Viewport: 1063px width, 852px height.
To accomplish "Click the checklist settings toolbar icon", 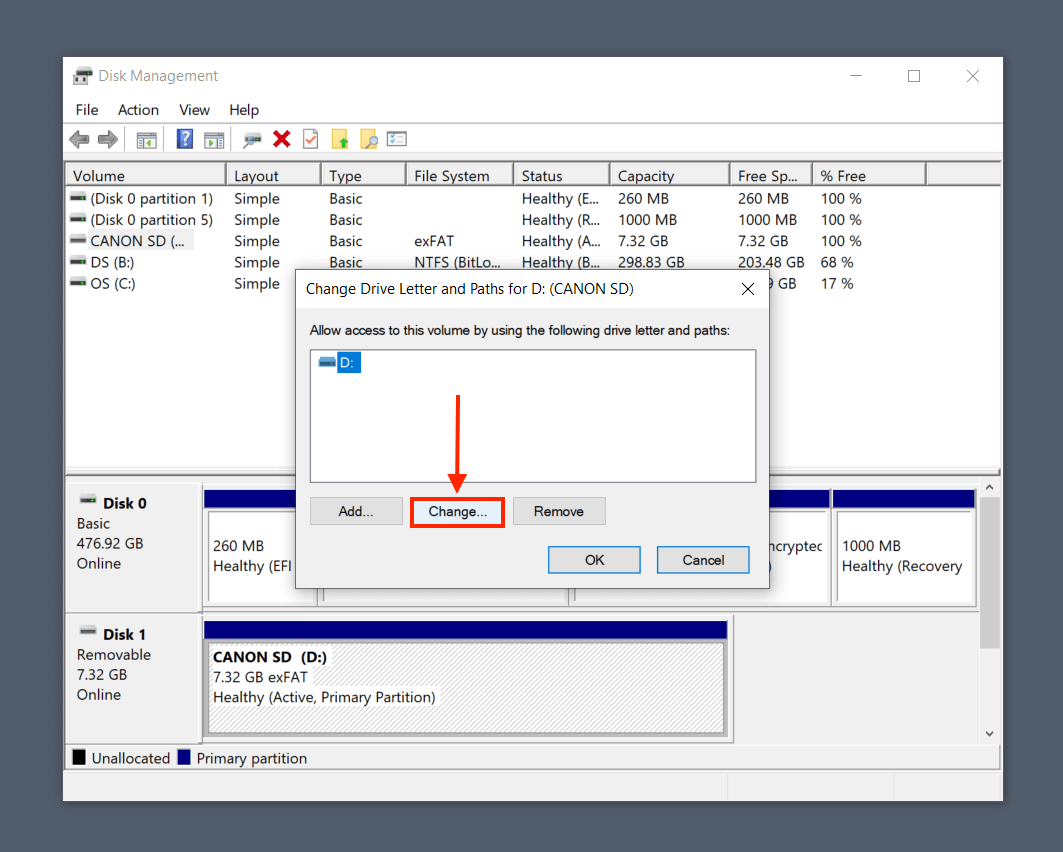I will (x=397, y=140).
